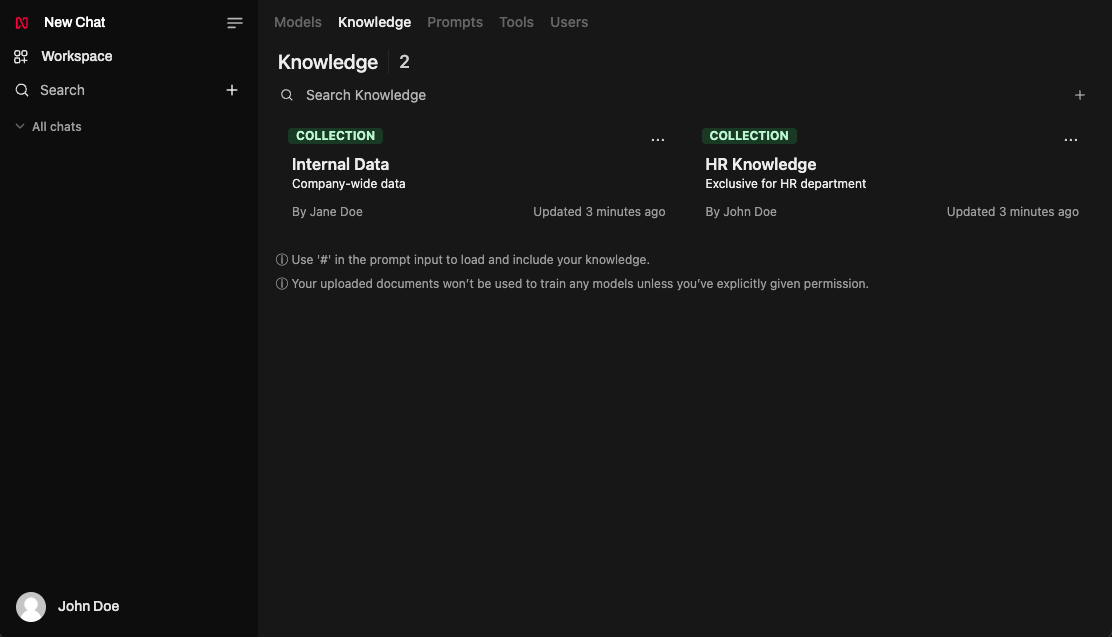This screenshot has height=637, width=1112.
Task: Click the Workspace grid icon
Action: 21,57
